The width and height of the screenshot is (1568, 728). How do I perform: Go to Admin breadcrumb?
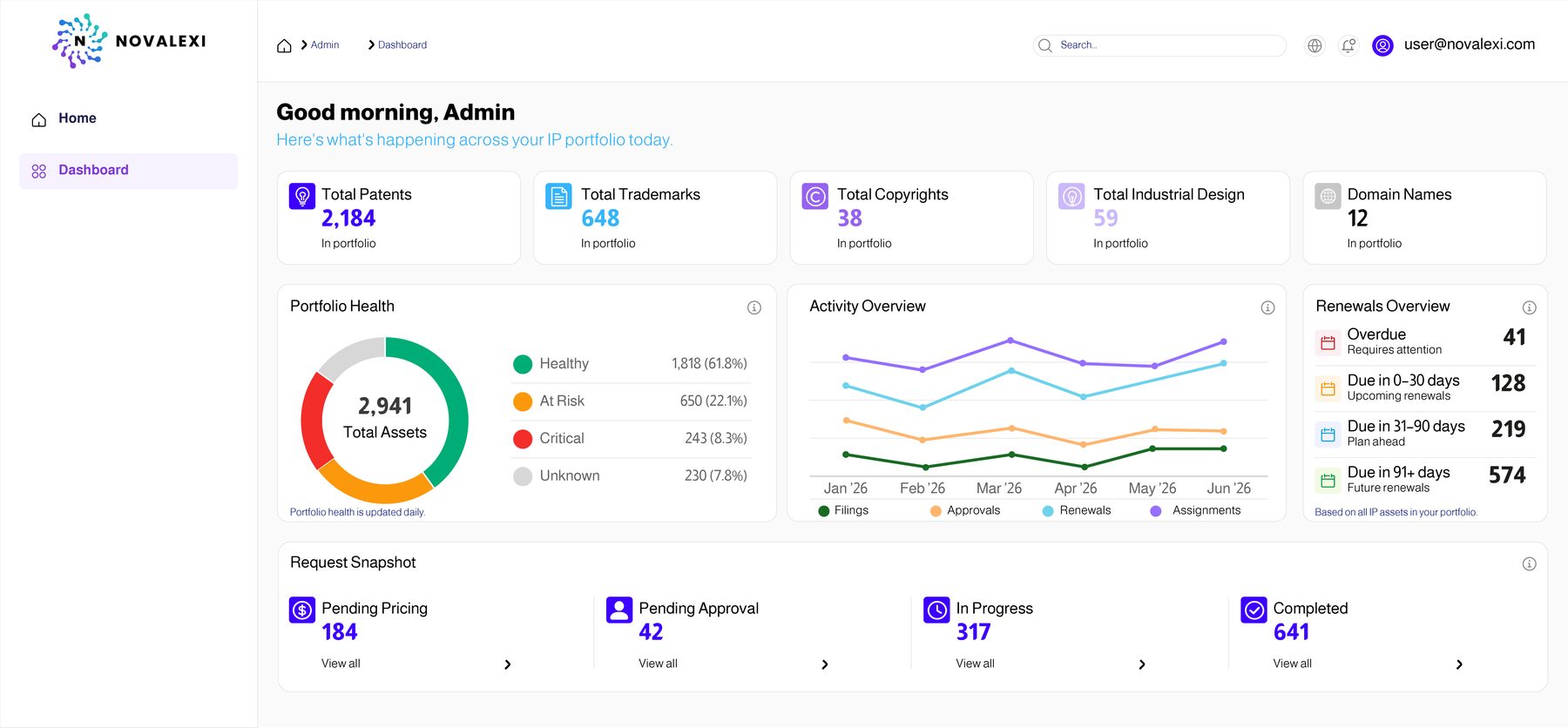point(325,45)
